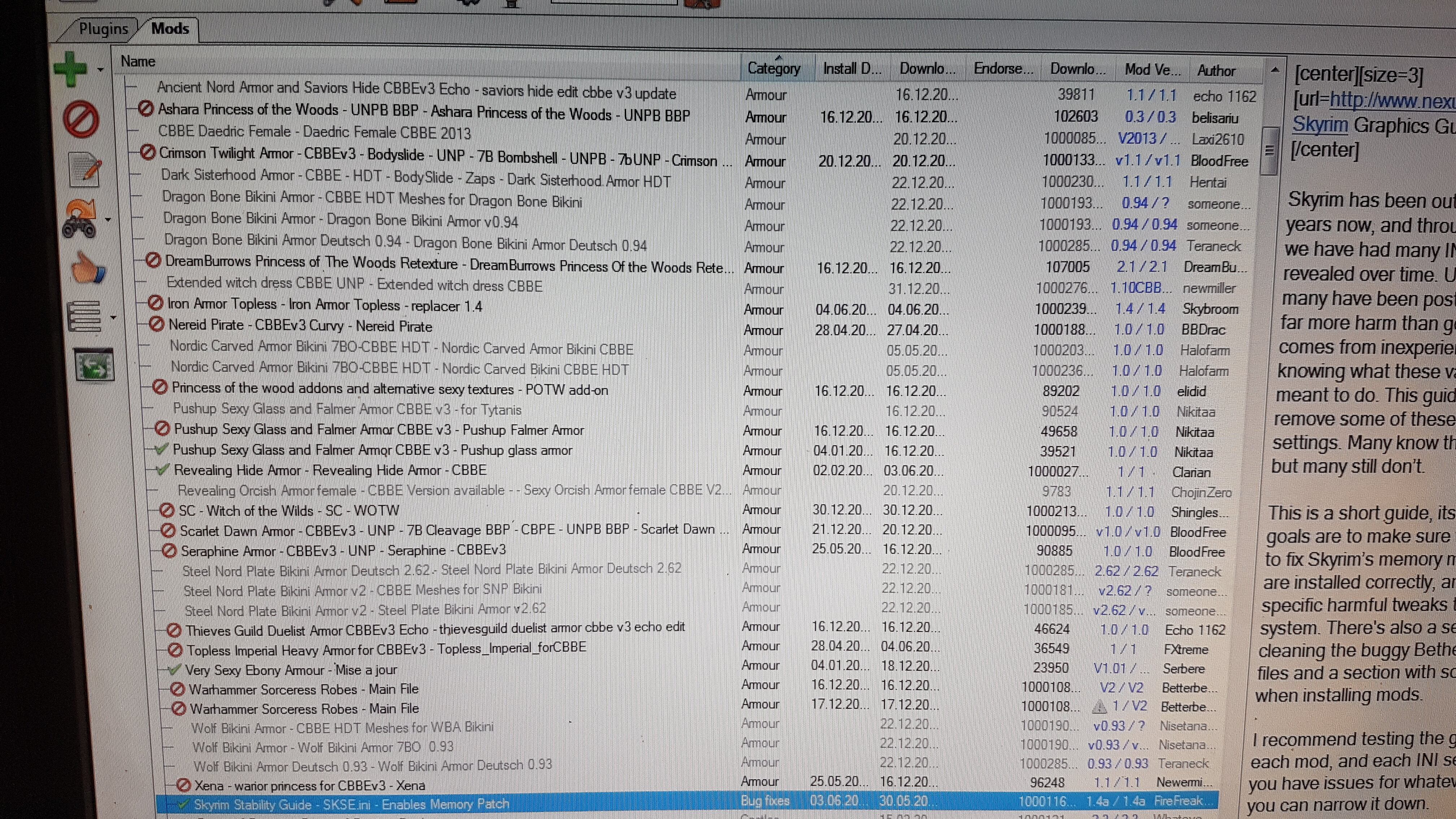Screen dimensions: 1456x819
Task: Click status icon of Topless Imperial Heavy Armor
Action: [175, 650]
